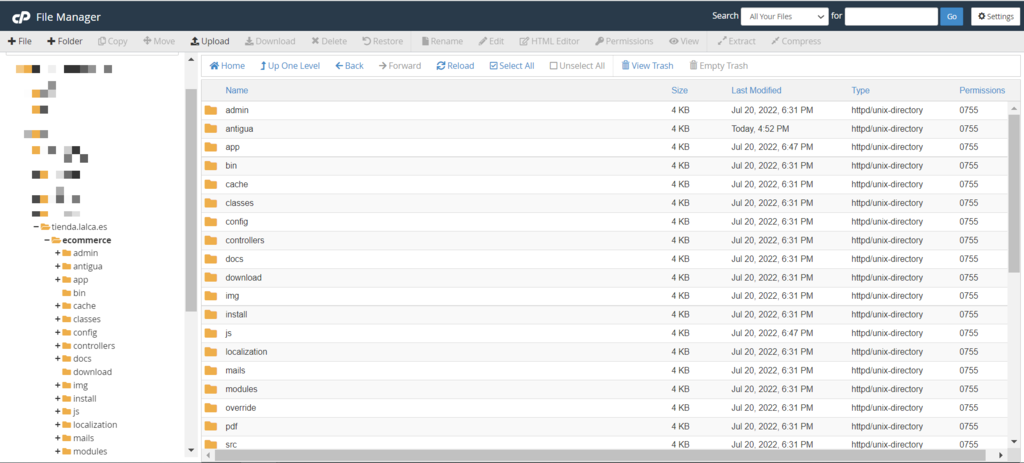1024x463 pixels.
Task: Expand the antigua folder in tree
Action: pos(57,266)
